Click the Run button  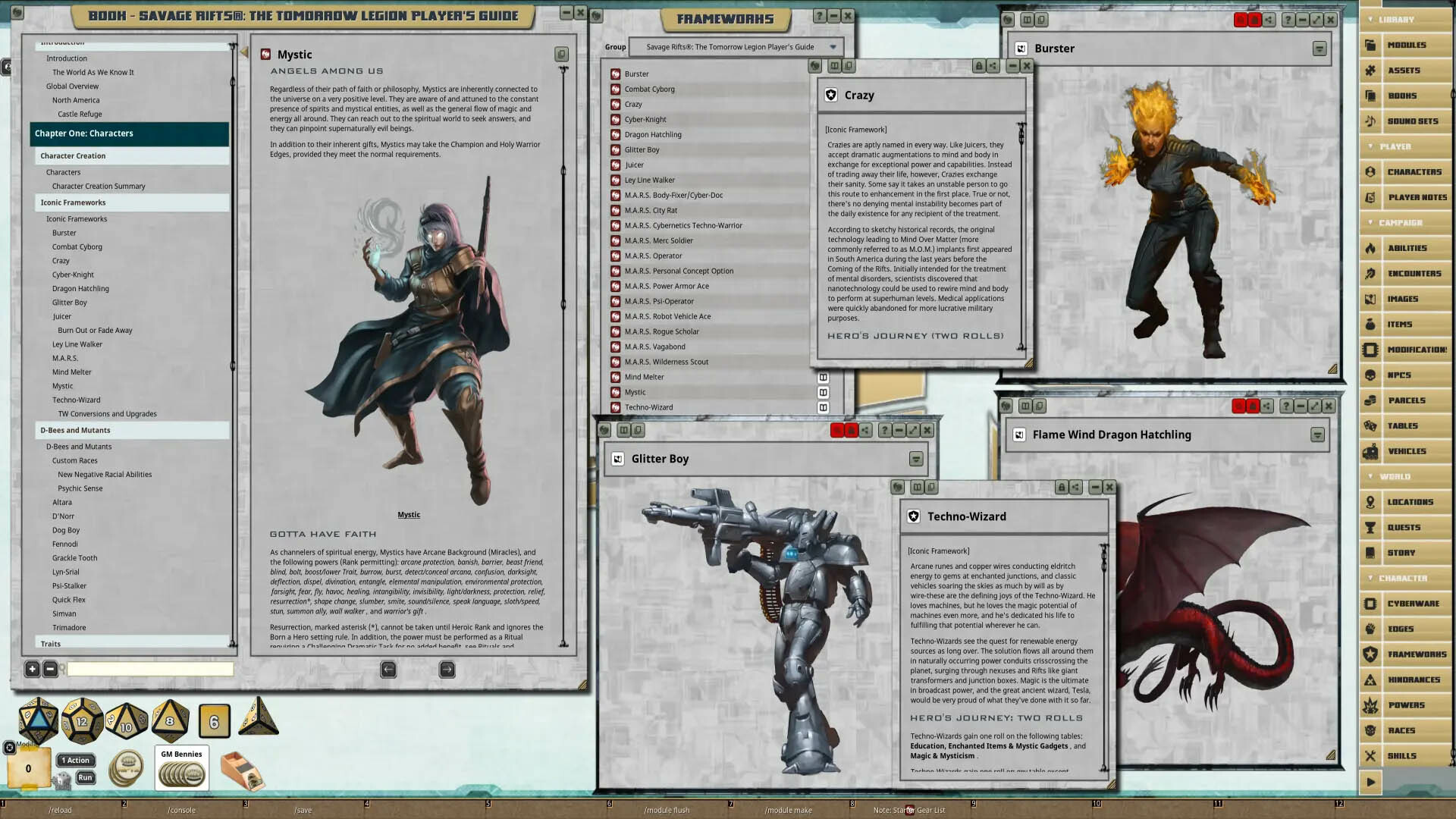(x=85, y=777)
